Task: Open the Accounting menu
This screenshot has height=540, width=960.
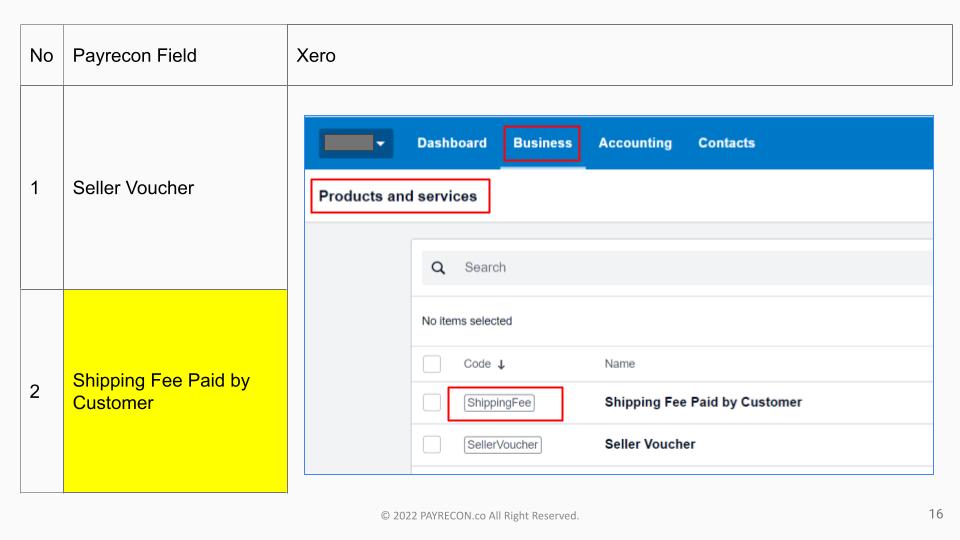Action: pos(635,143)
